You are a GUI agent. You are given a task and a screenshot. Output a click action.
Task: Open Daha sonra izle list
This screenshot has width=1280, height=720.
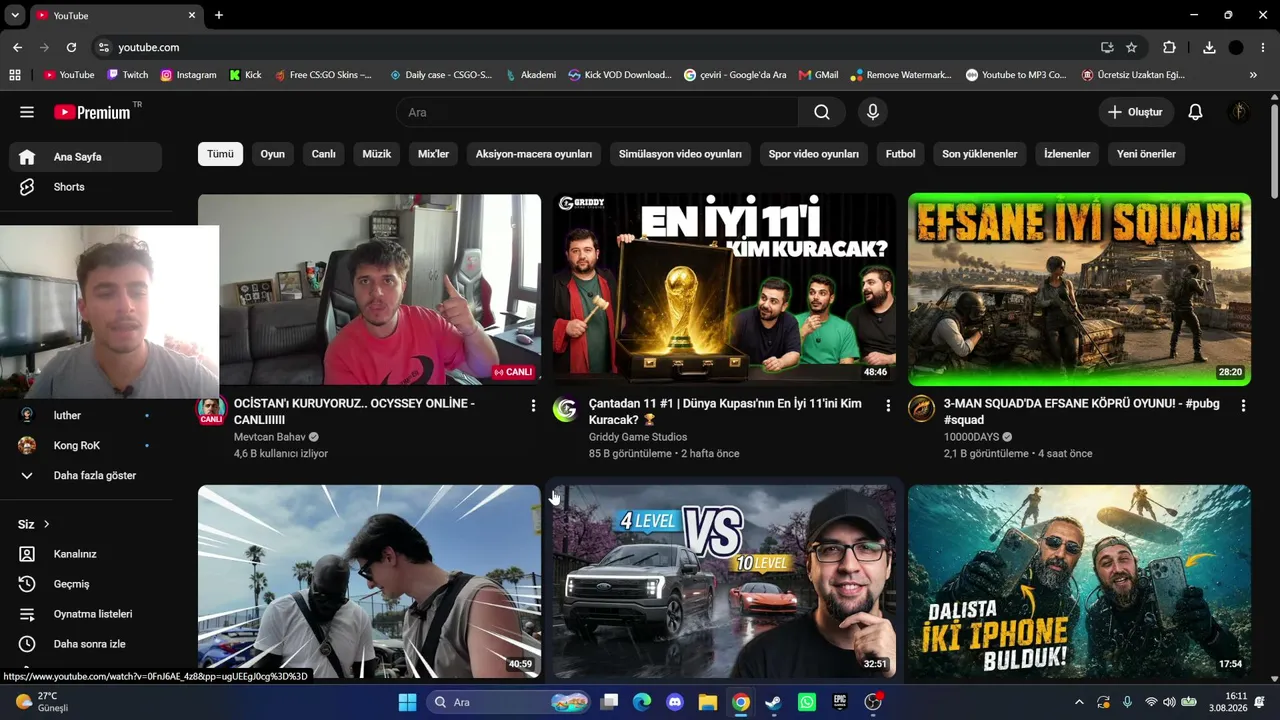point(86,644)
